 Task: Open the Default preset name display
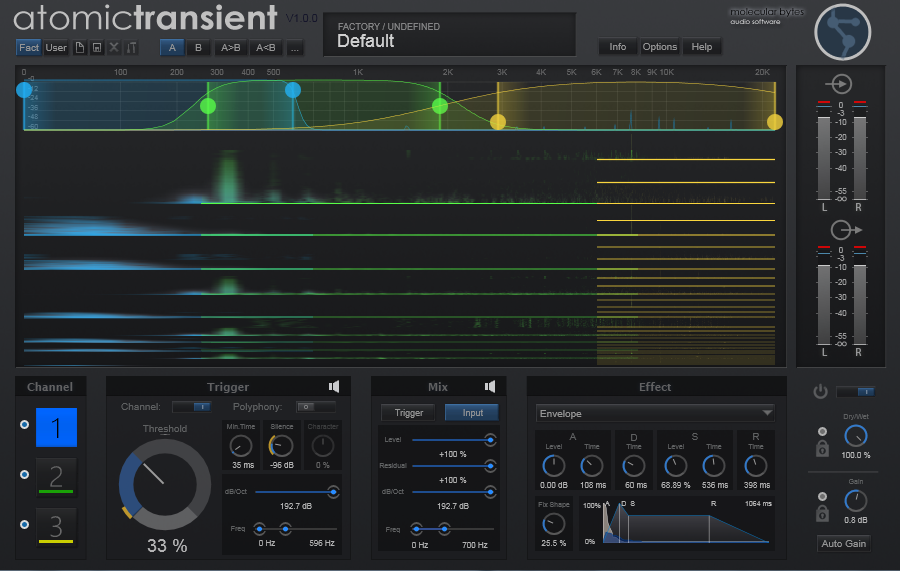pyautogui.click(x=449, y=35)
